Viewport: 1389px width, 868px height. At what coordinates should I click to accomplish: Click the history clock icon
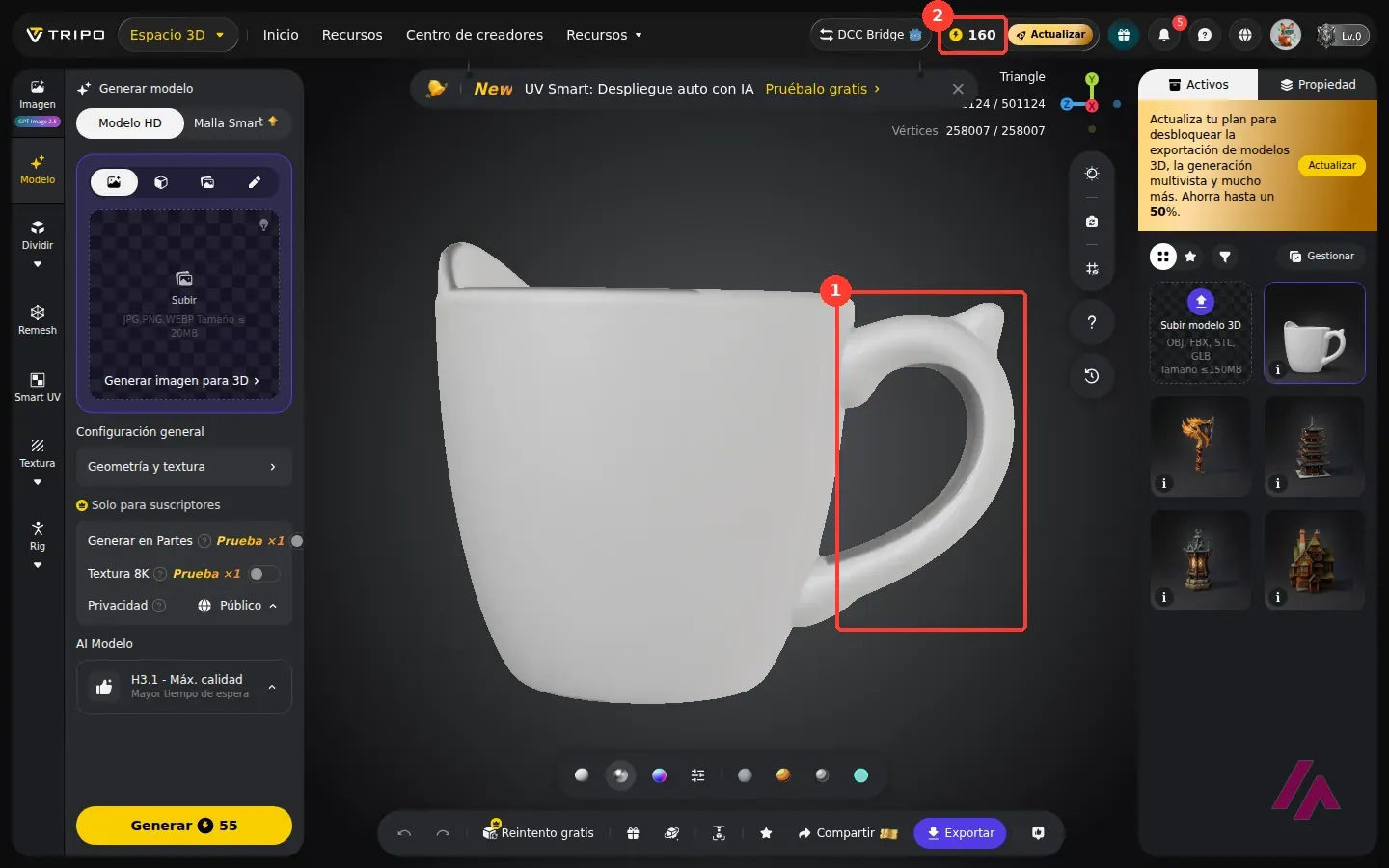(x=1092, y=376)
